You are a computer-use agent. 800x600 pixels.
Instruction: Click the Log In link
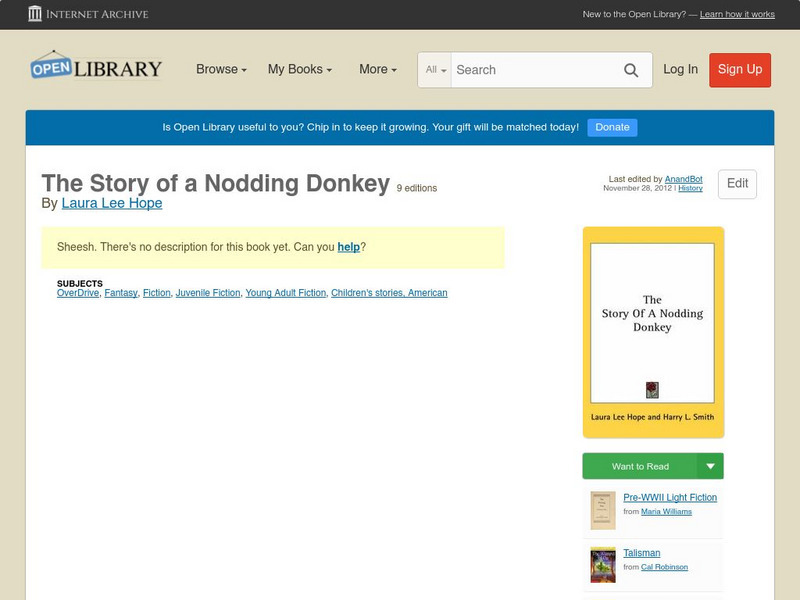(680, 69)
